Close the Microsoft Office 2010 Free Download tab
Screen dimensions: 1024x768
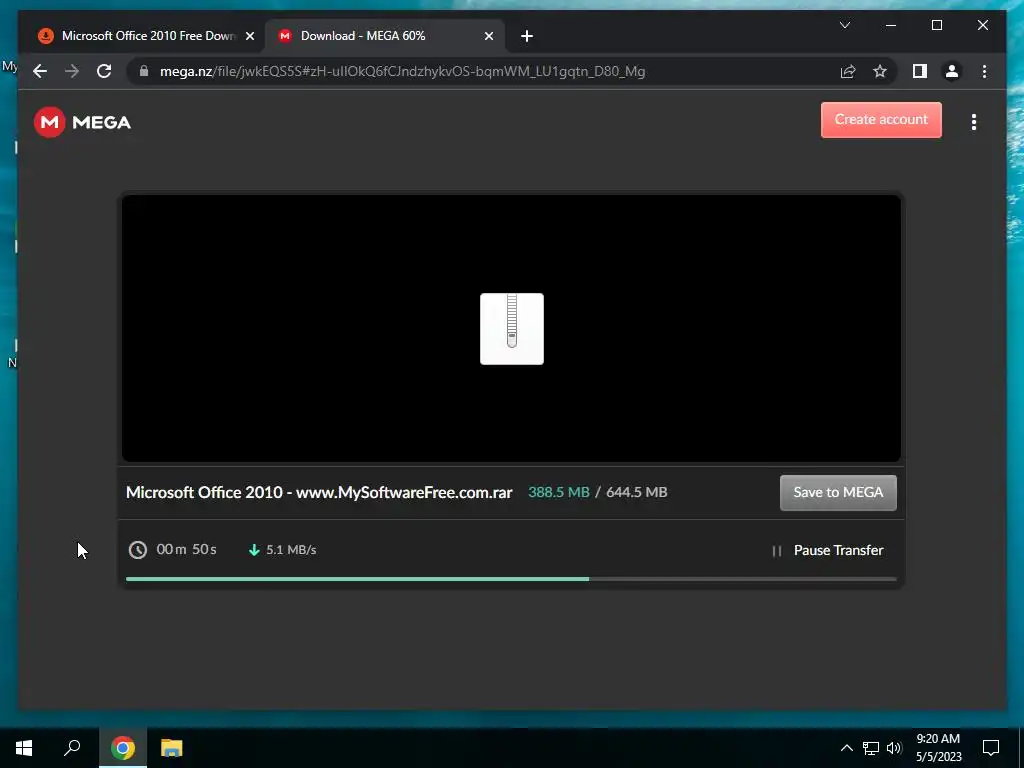tap(250, 37)
